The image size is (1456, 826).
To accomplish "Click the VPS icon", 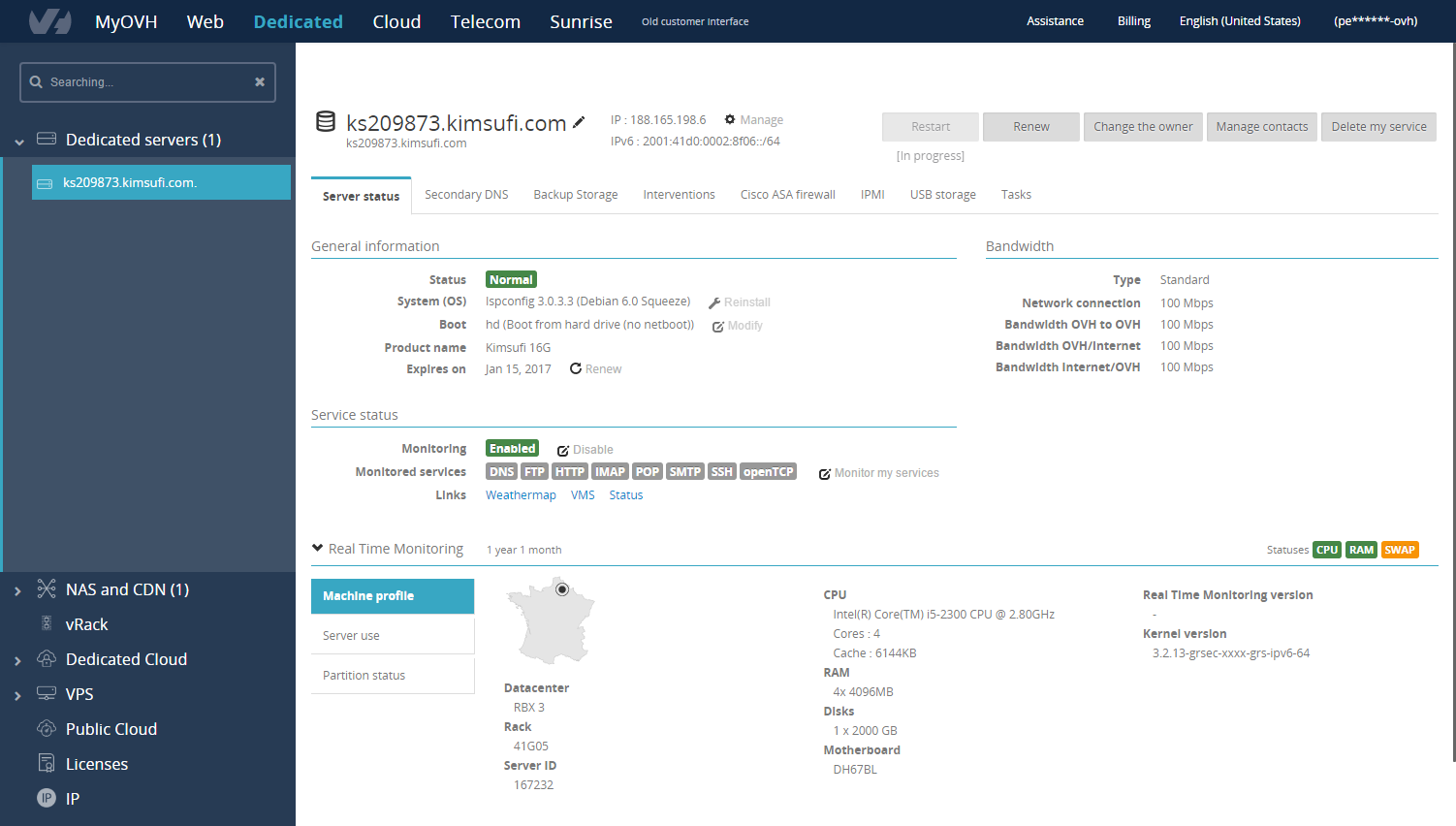I will [46, 693].
